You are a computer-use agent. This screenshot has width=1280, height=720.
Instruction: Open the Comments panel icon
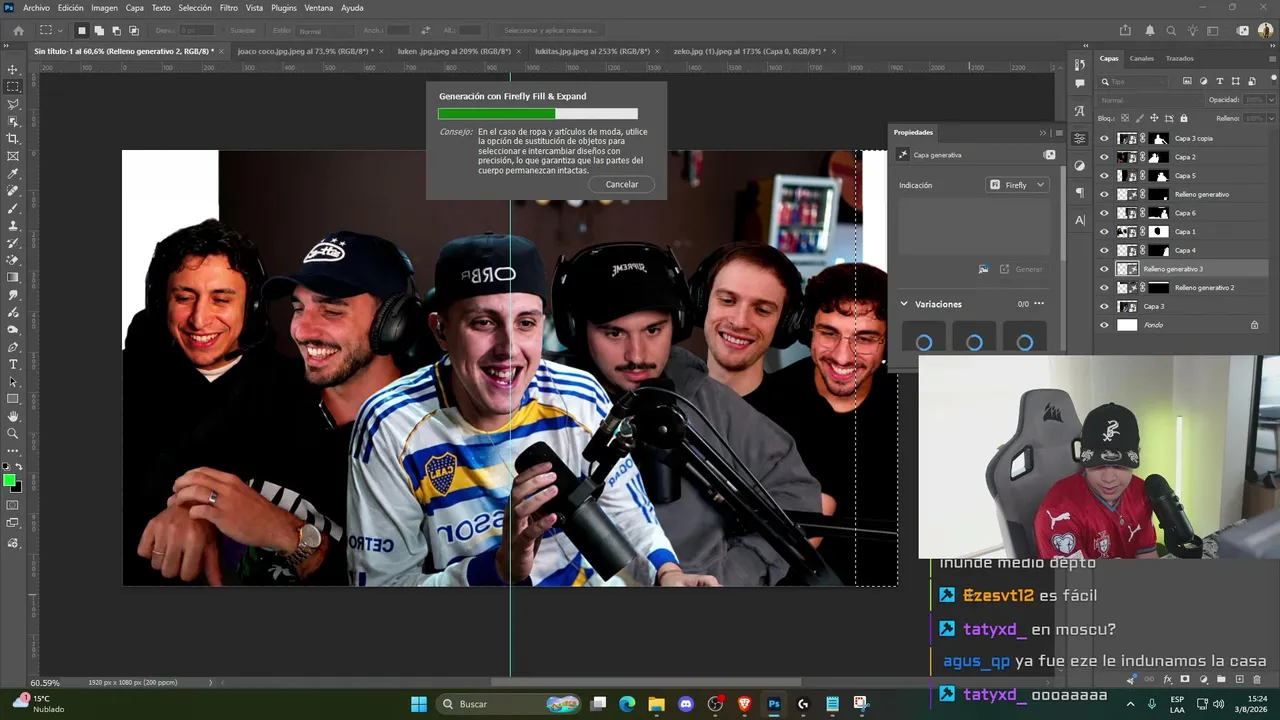tap(1080, 83)
